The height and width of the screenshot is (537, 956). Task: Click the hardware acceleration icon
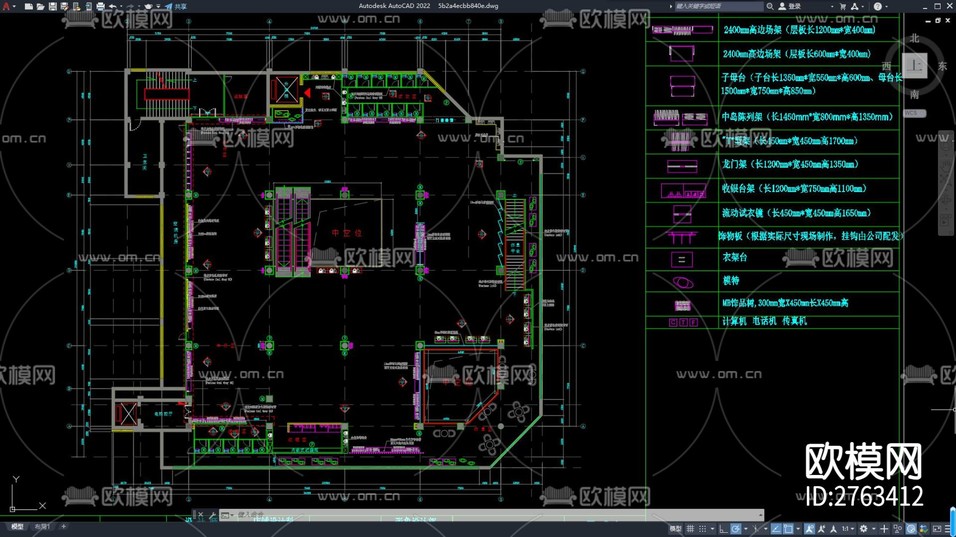911,529
